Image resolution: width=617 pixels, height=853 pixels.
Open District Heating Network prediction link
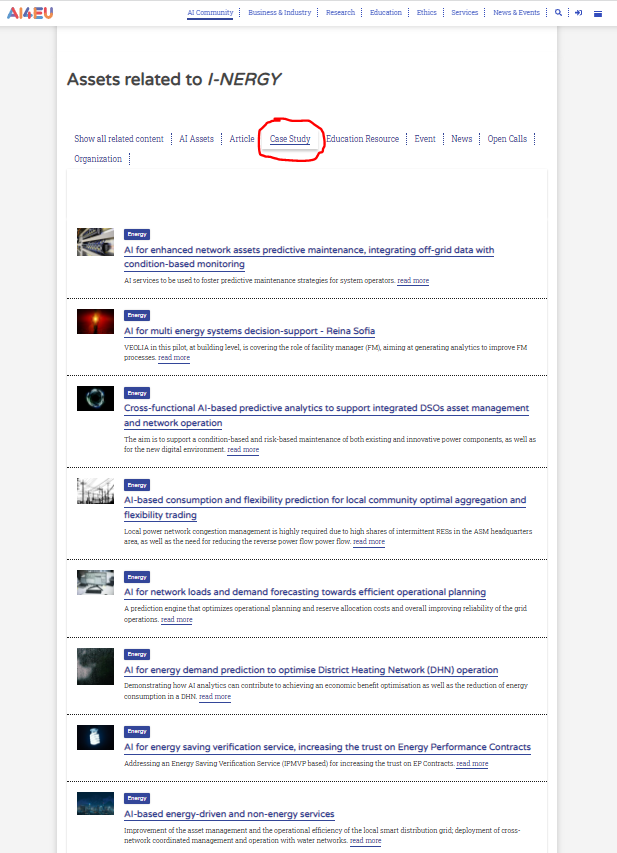pyautogui.click(x=311, y=670)
